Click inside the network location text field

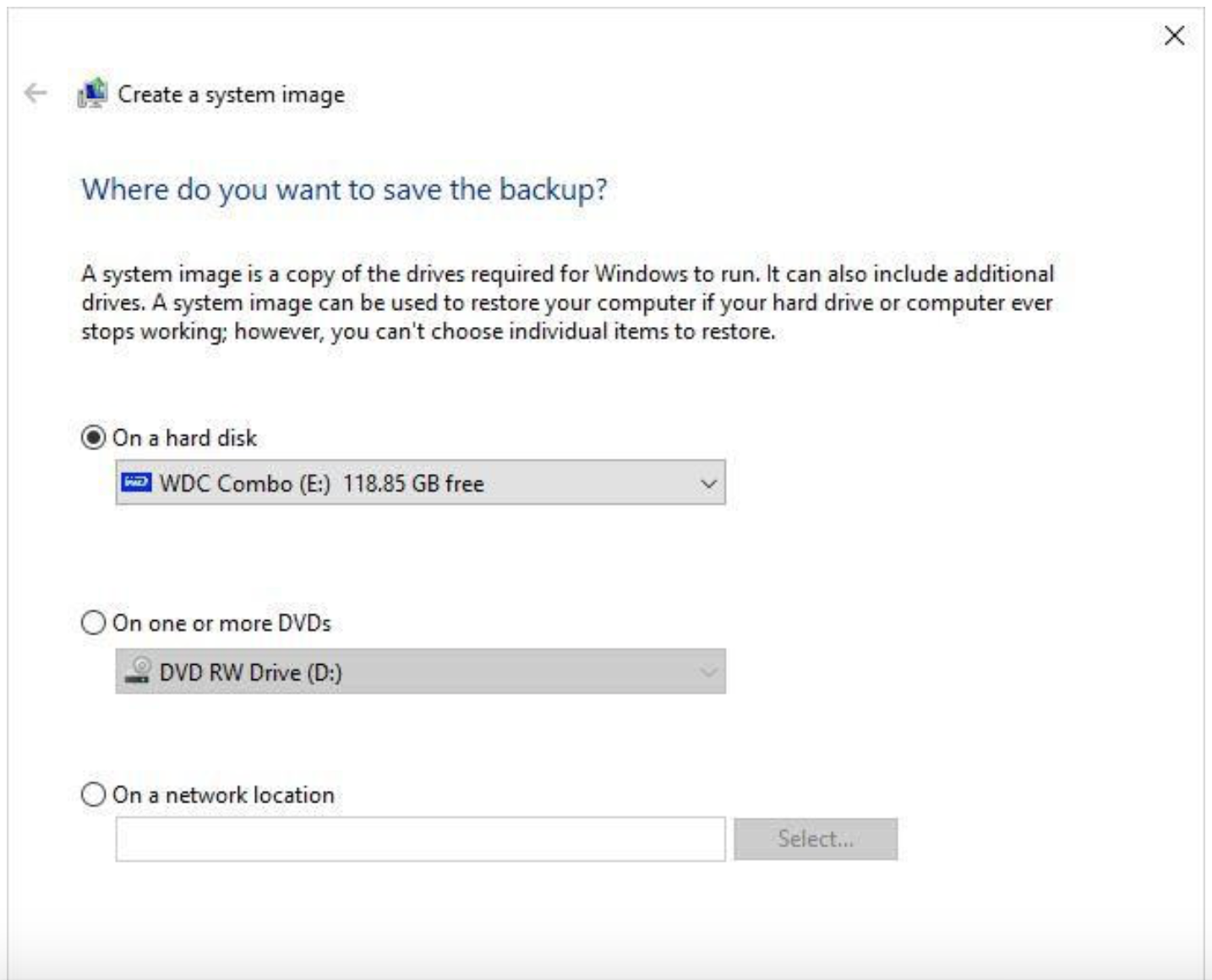pos(419,839)
